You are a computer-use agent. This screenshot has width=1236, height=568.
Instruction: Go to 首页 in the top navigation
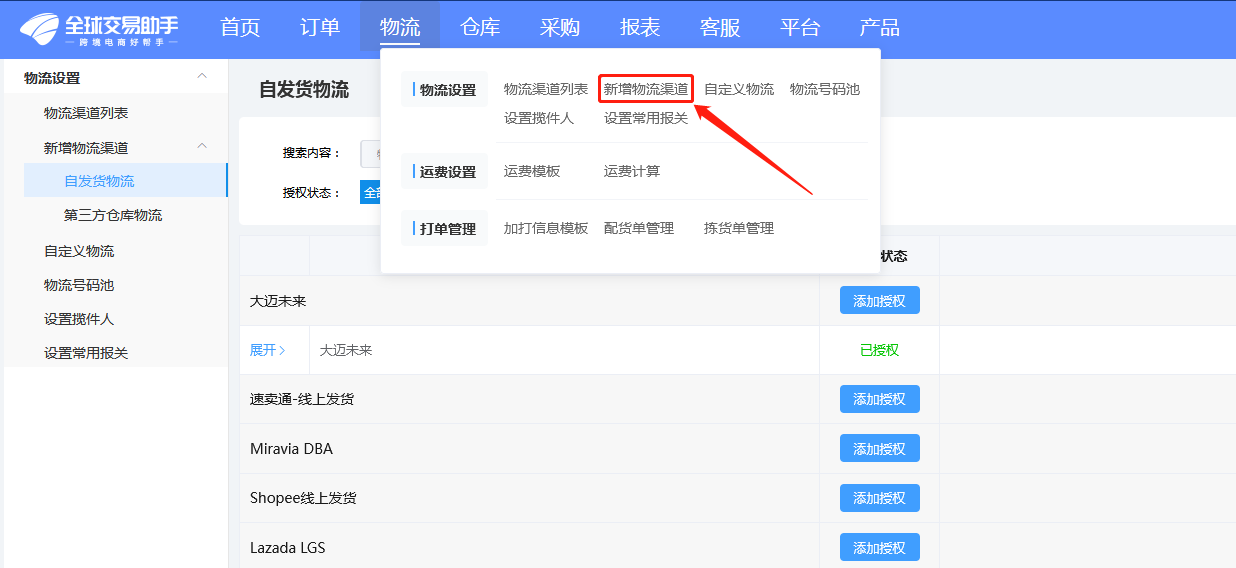tap(240, 27)
